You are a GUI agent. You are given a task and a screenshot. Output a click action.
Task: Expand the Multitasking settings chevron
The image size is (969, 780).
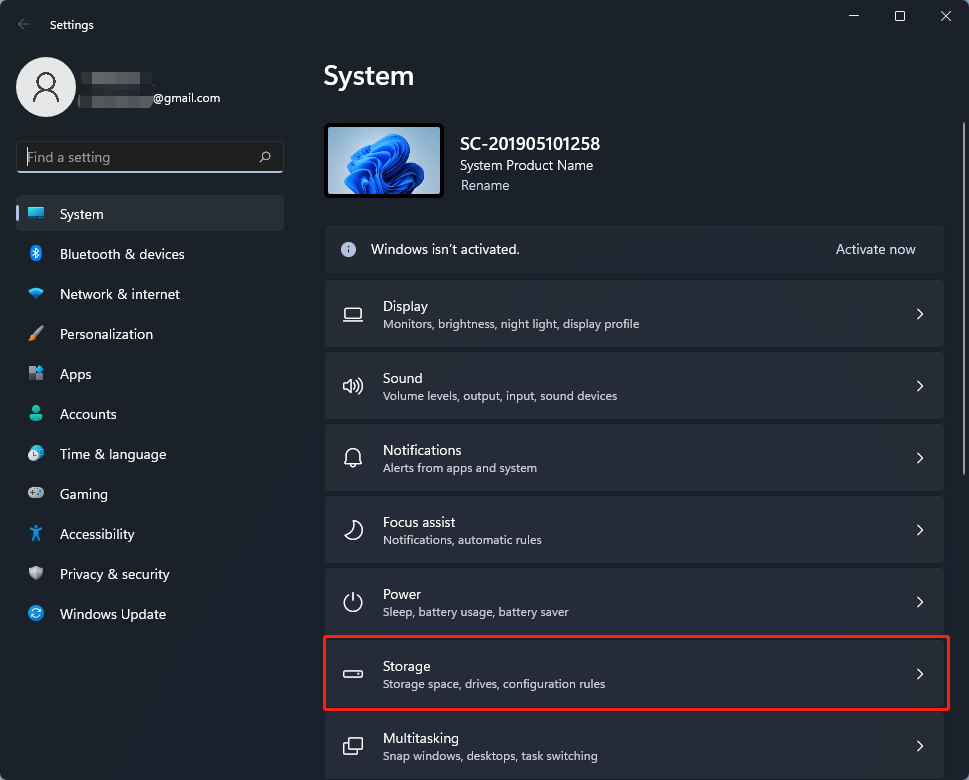coord(919,746)
